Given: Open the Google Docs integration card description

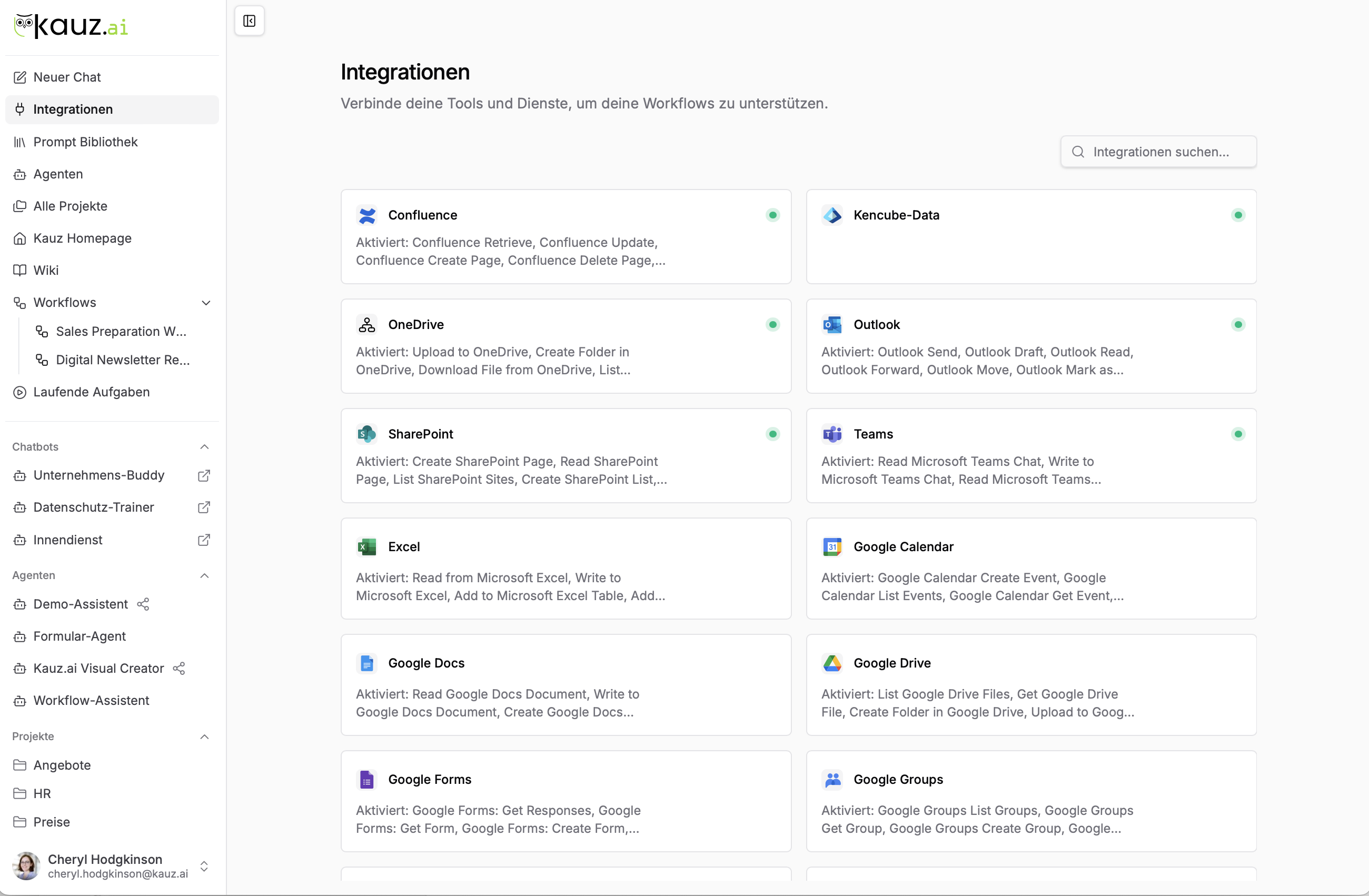Looking at the screenshot, I should click(498, 703).
